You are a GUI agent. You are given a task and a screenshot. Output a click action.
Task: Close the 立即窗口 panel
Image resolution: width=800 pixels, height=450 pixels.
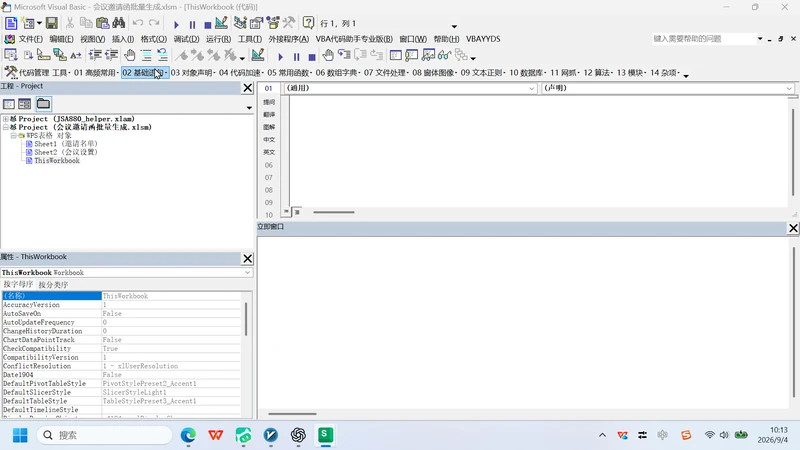[793, 228]
